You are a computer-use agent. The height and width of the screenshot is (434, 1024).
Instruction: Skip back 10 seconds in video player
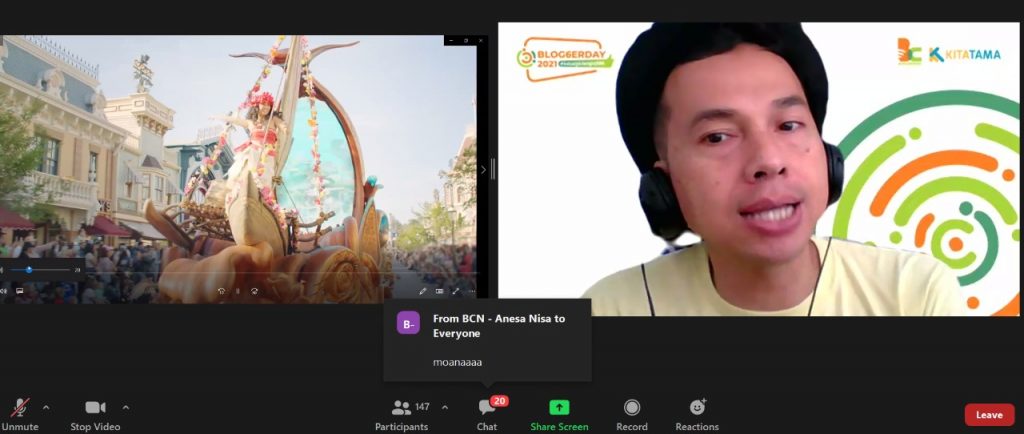pos(222,291)
